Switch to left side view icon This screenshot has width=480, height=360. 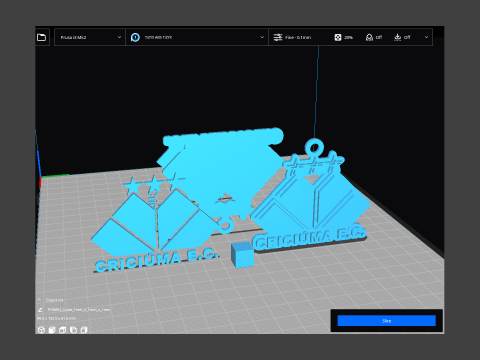coord(73,330)
